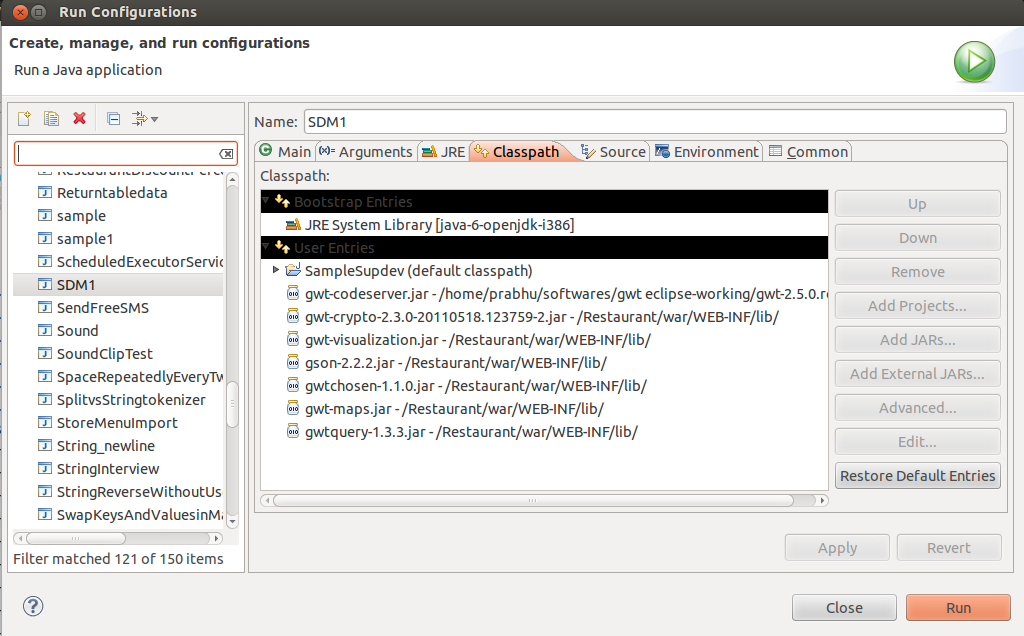Delete selected launch configuration with red X
The height and width of the screenshot is (636, 1024).
coord(79,118)
